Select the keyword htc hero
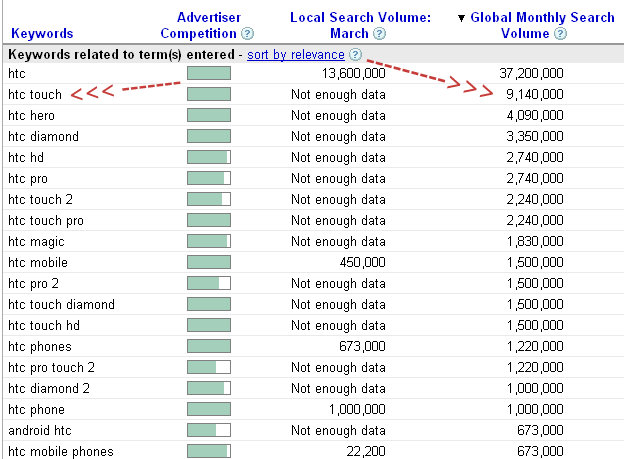Screen dimensions: 624x459 click(x=31, y=115)
